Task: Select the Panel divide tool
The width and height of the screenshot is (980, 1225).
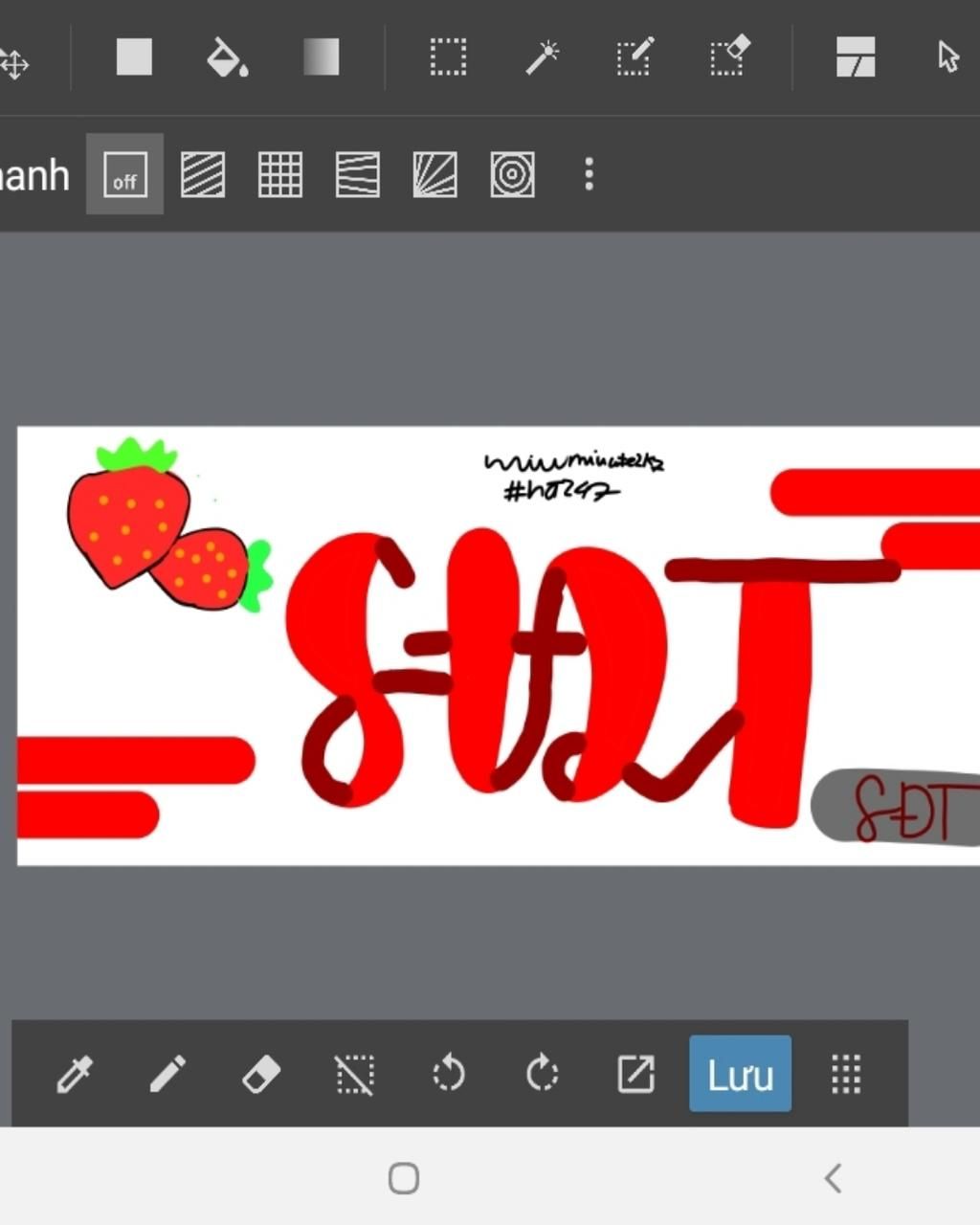Action: (x=856, y=57)
